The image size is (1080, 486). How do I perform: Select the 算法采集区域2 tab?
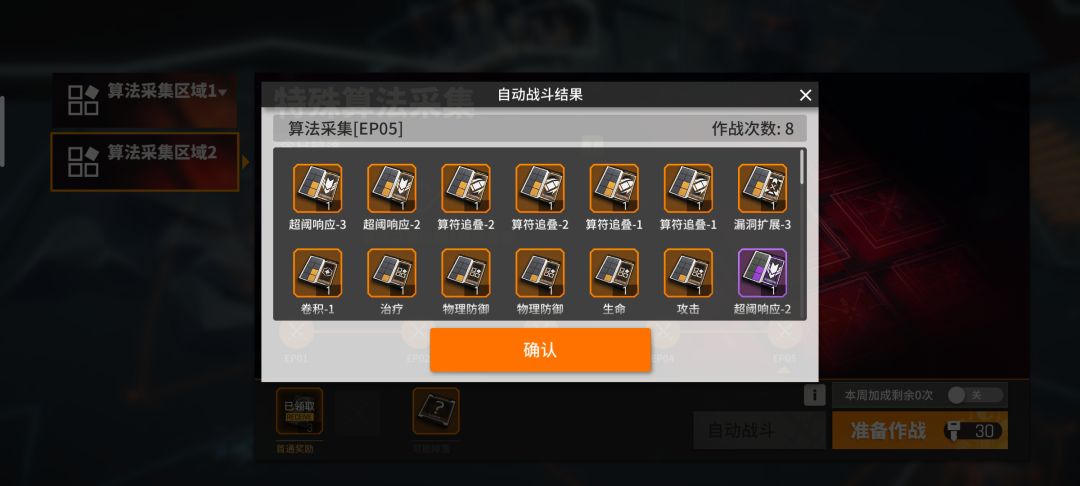point(145,162)
